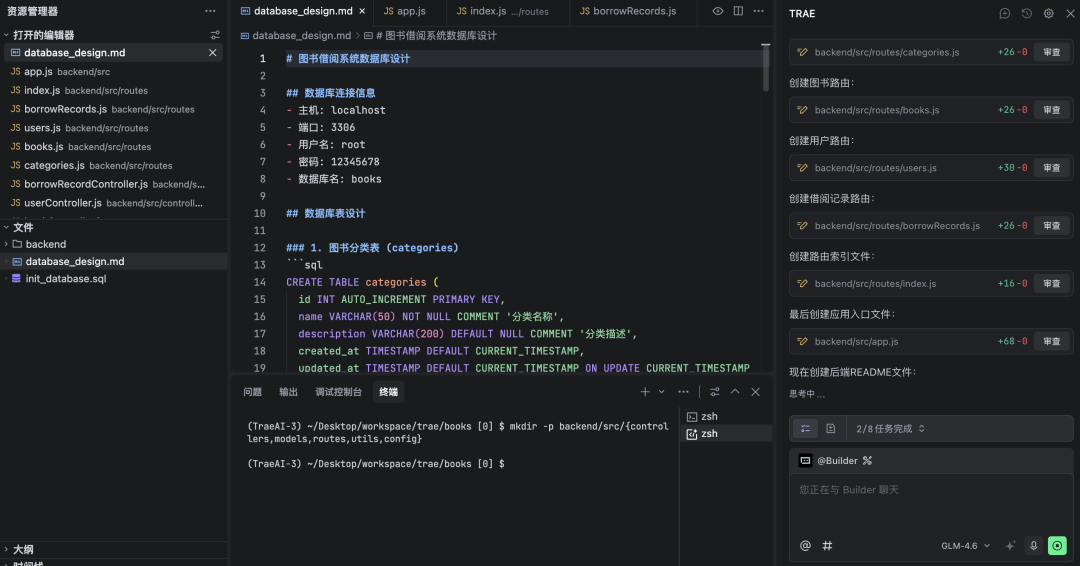Viewport: 1080px width, 566px height.
Task: Close the bottom terminal panel
Action: [756, 392]
